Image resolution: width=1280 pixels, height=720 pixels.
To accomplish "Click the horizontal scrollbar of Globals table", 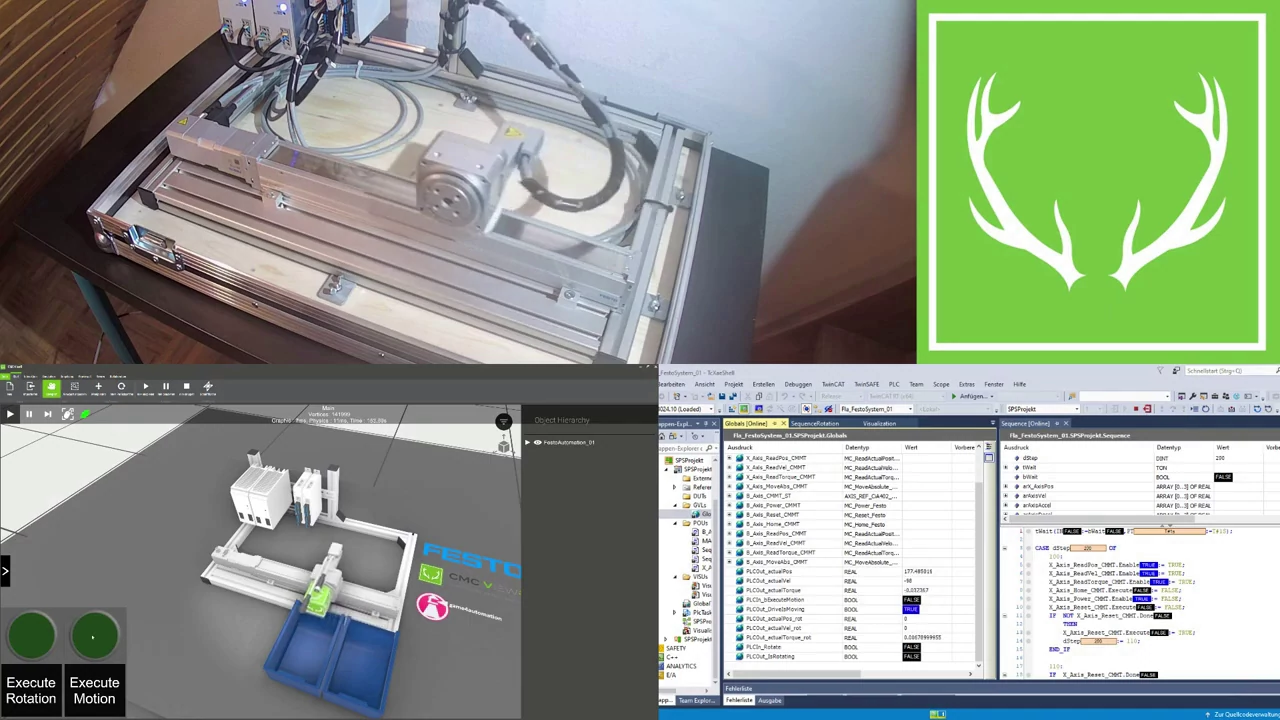I will [848, 675].
